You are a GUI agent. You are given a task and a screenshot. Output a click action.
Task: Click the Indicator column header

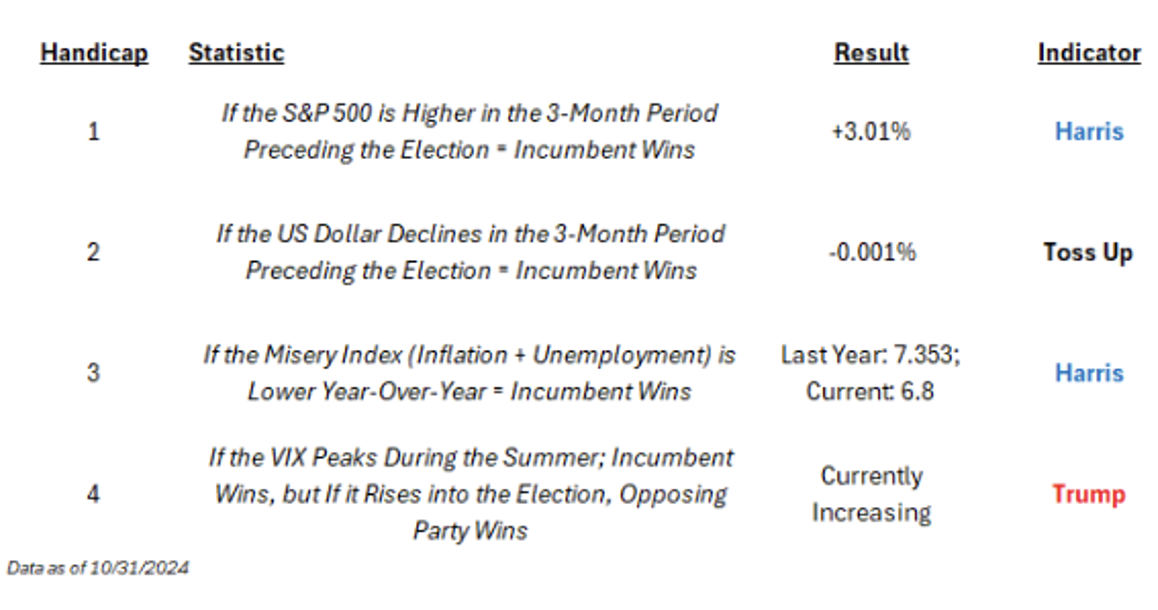pos(1089,53)
